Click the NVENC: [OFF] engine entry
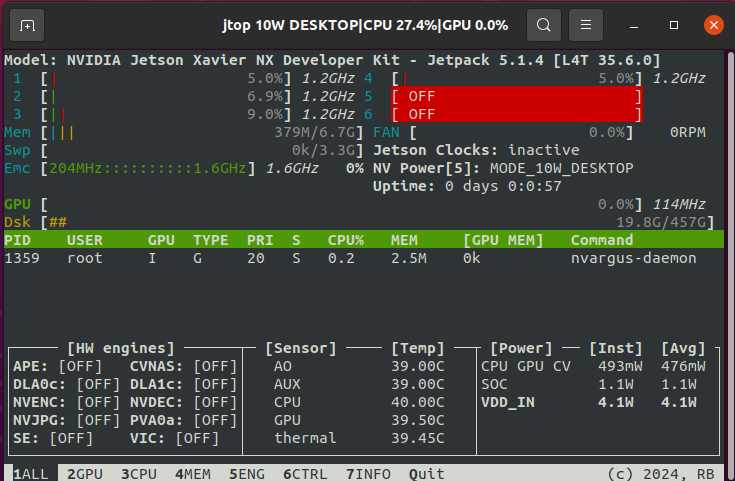Image resolution: width=735 pixels, height=481 pixels. 67,402
